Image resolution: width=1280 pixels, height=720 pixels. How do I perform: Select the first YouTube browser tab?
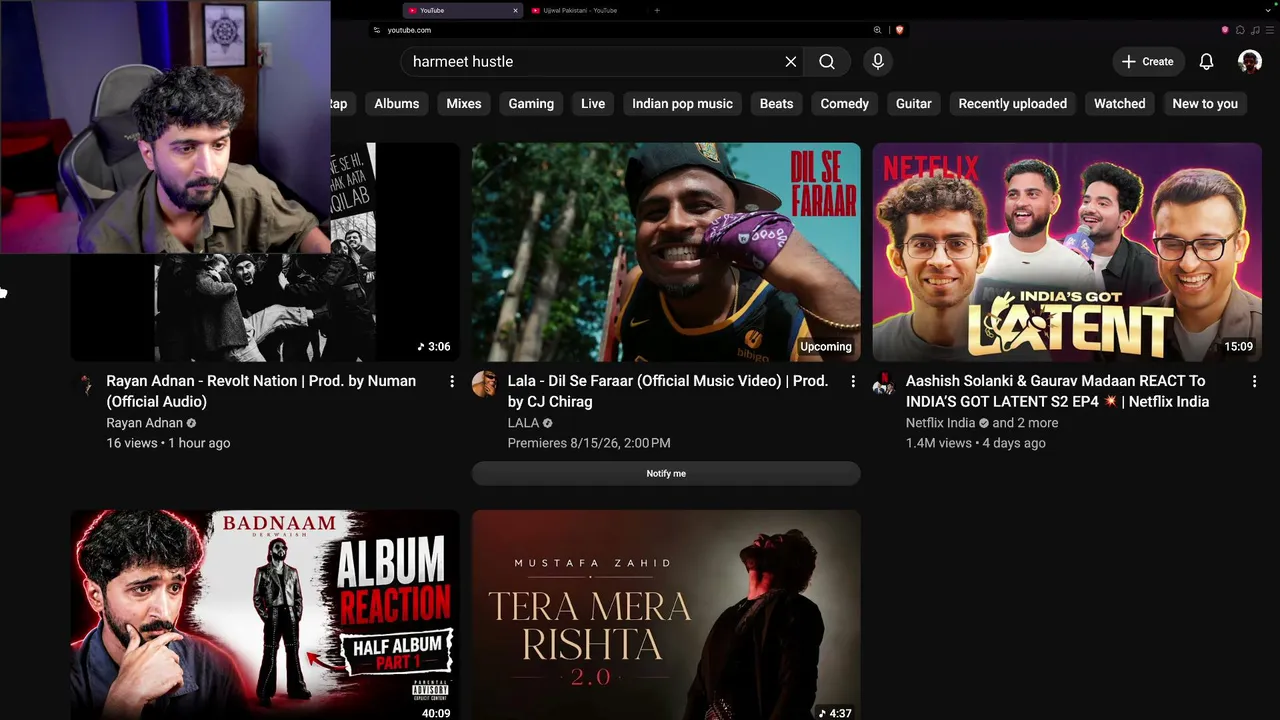(463, 10)
